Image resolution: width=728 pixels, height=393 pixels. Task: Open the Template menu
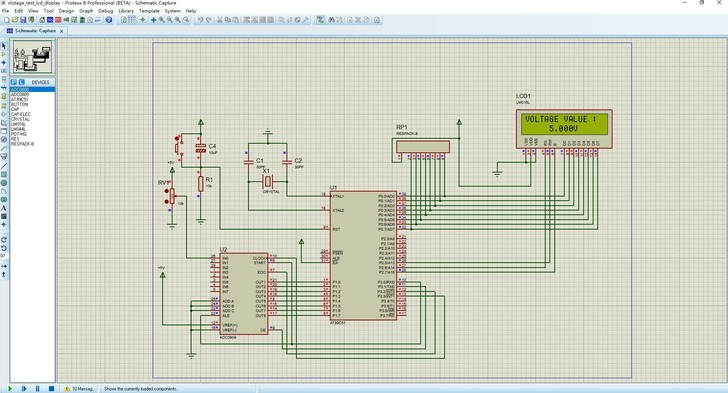point(149,11)
